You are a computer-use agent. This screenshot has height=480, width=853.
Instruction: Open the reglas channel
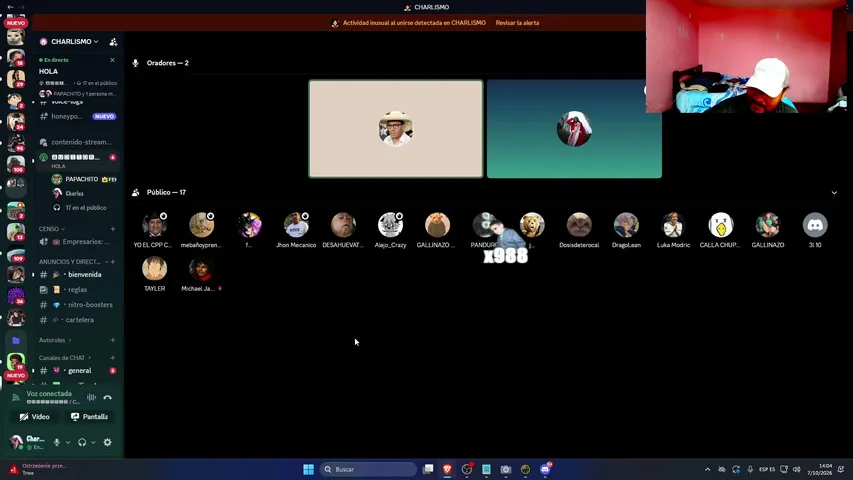tap(77, 290)
